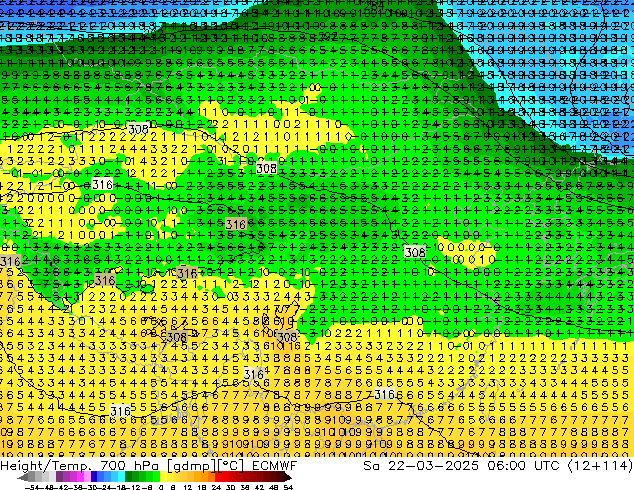
Task: Click the rightmost '316' contour label
Action: (385, 394)
